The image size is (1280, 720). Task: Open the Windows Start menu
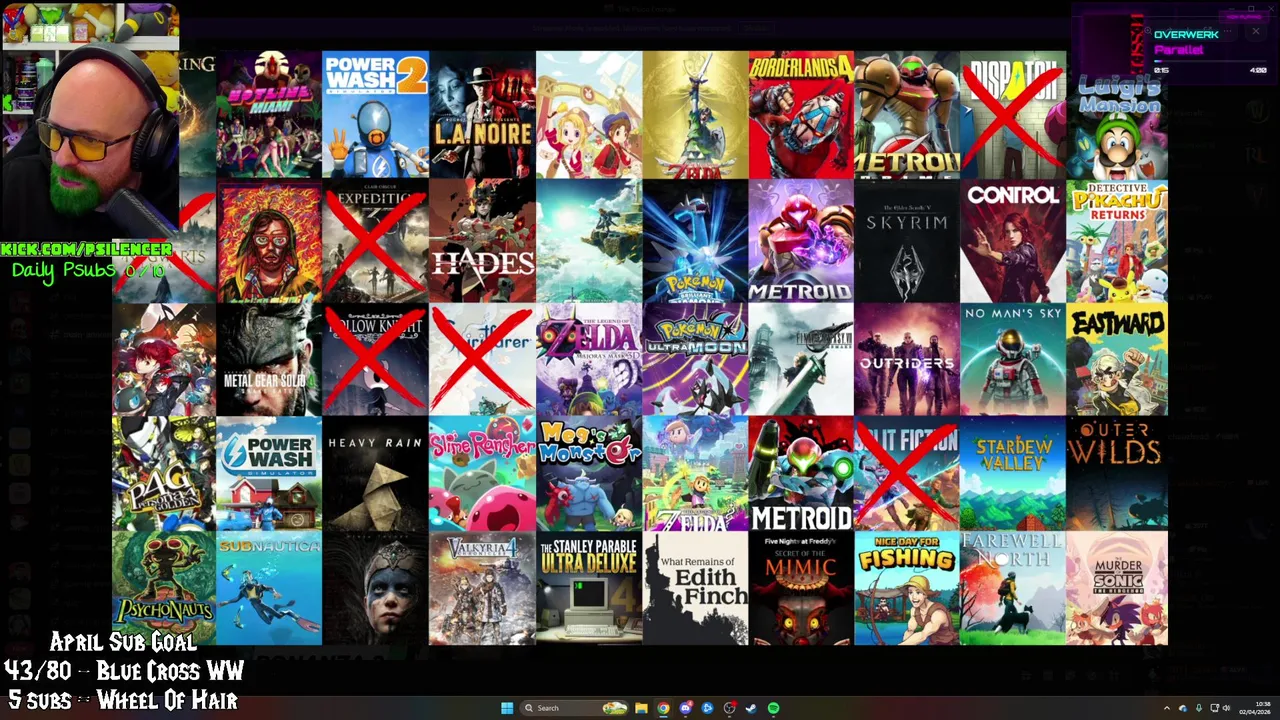(507, 708)
